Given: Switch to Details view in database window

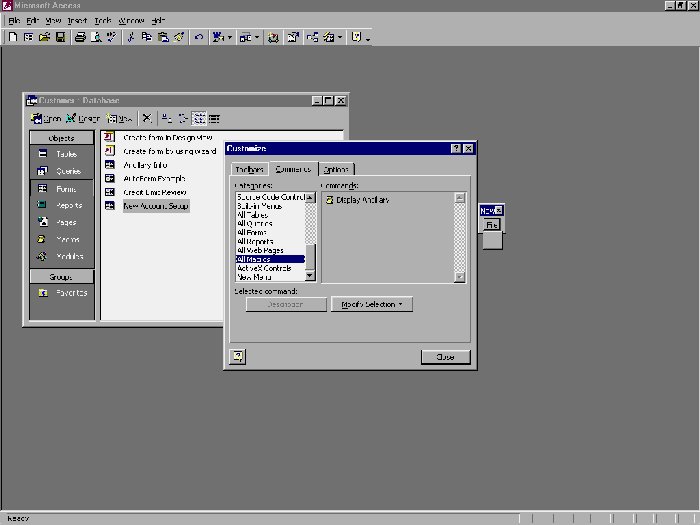Looking at the screenshot, I should [x=214, y=118].
